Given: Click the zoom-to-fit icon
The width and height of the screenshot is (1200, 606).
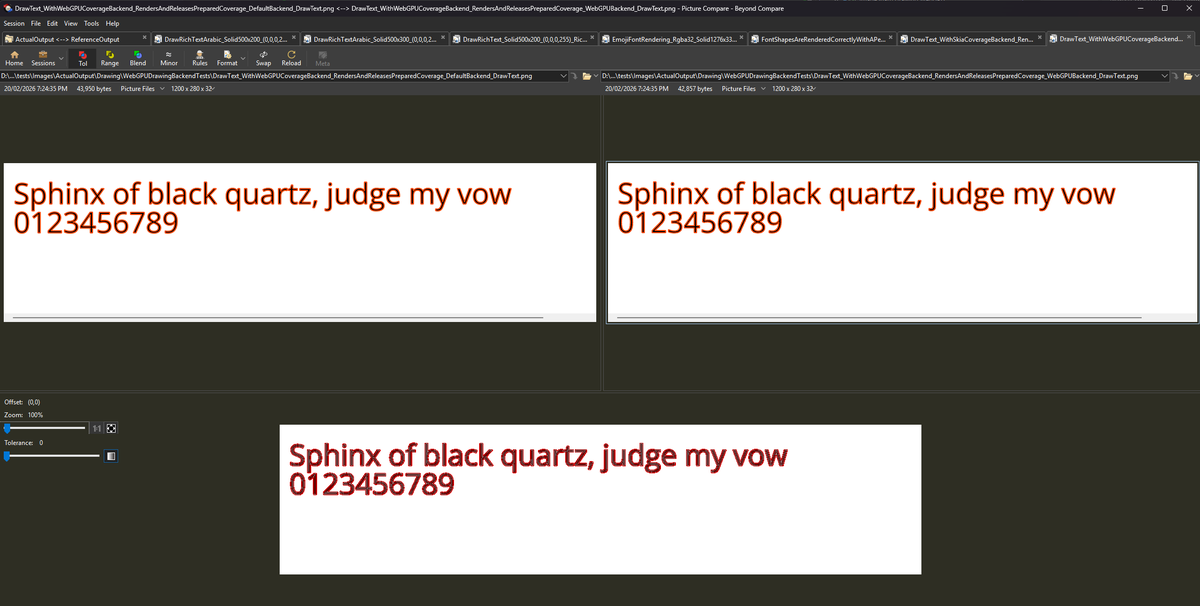Looking at the screenshot, I should tap(111, 428).
